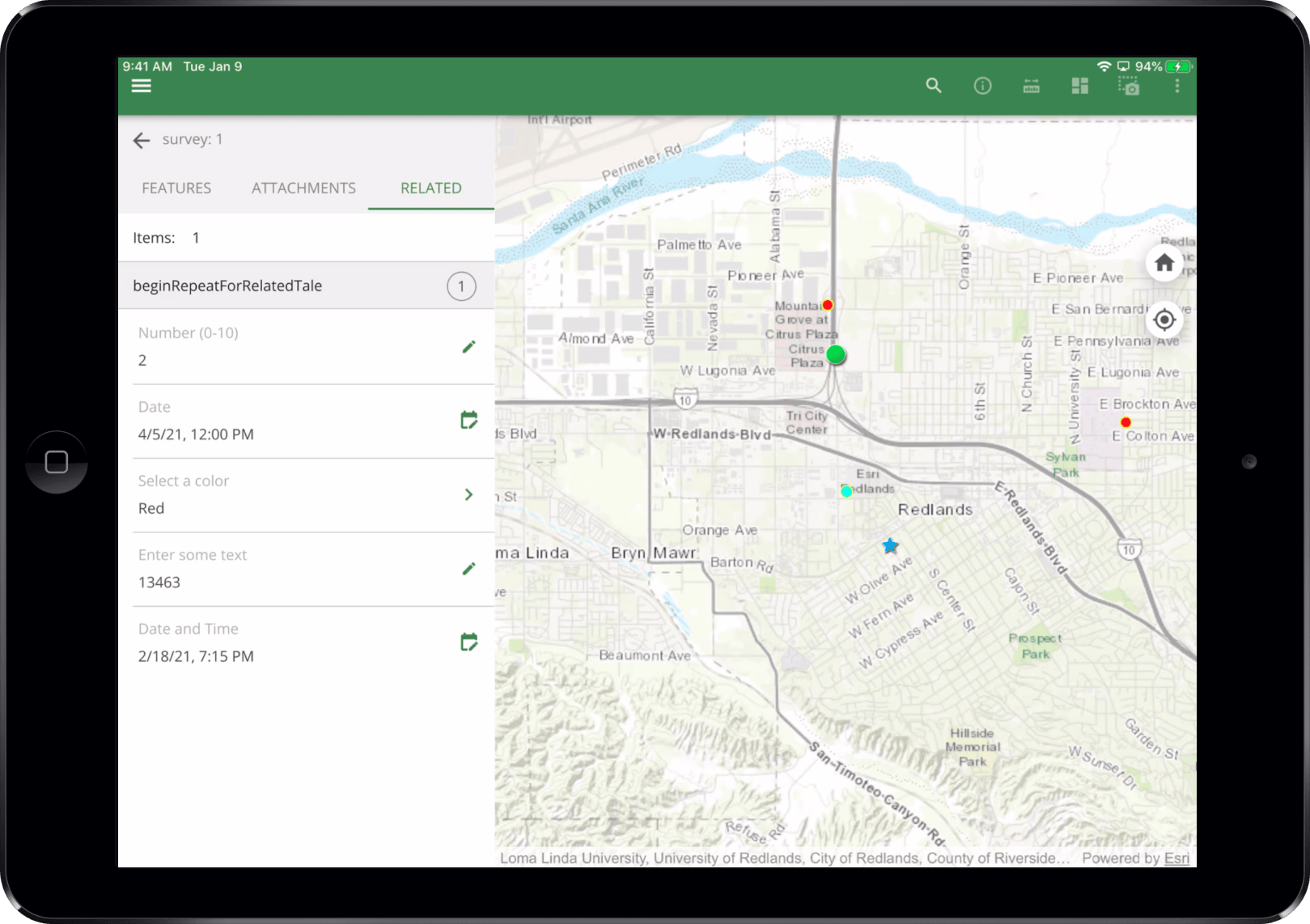
Task: Go back from survey: 1 panel
Action: pos(142,140)
